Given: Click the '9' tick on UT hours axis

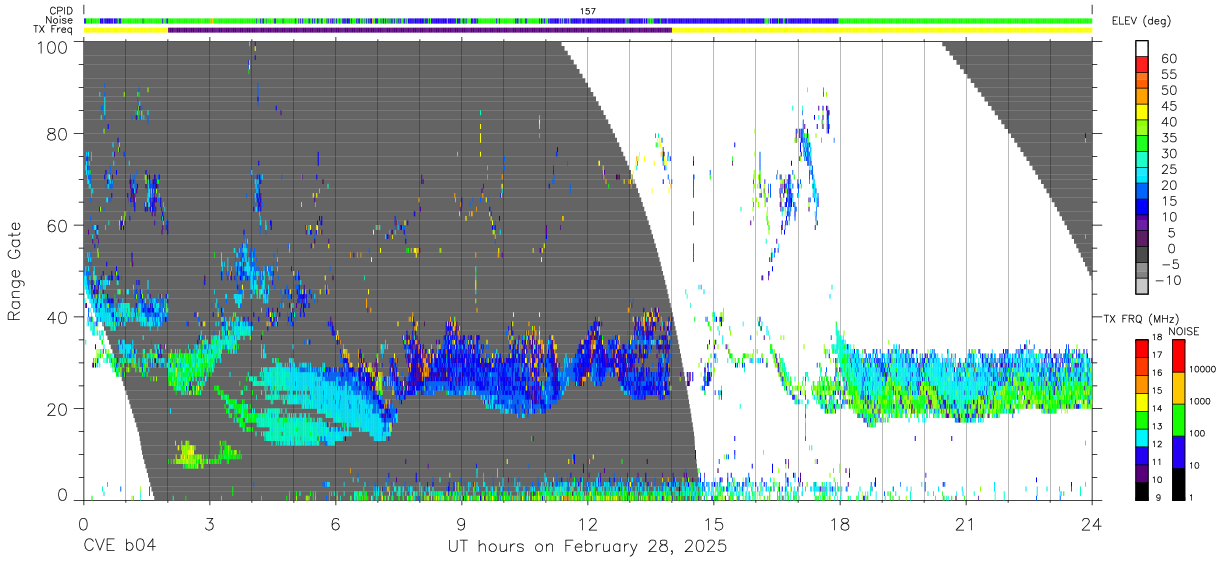Looking at the screenshot, I should click(x=462, y=523).
